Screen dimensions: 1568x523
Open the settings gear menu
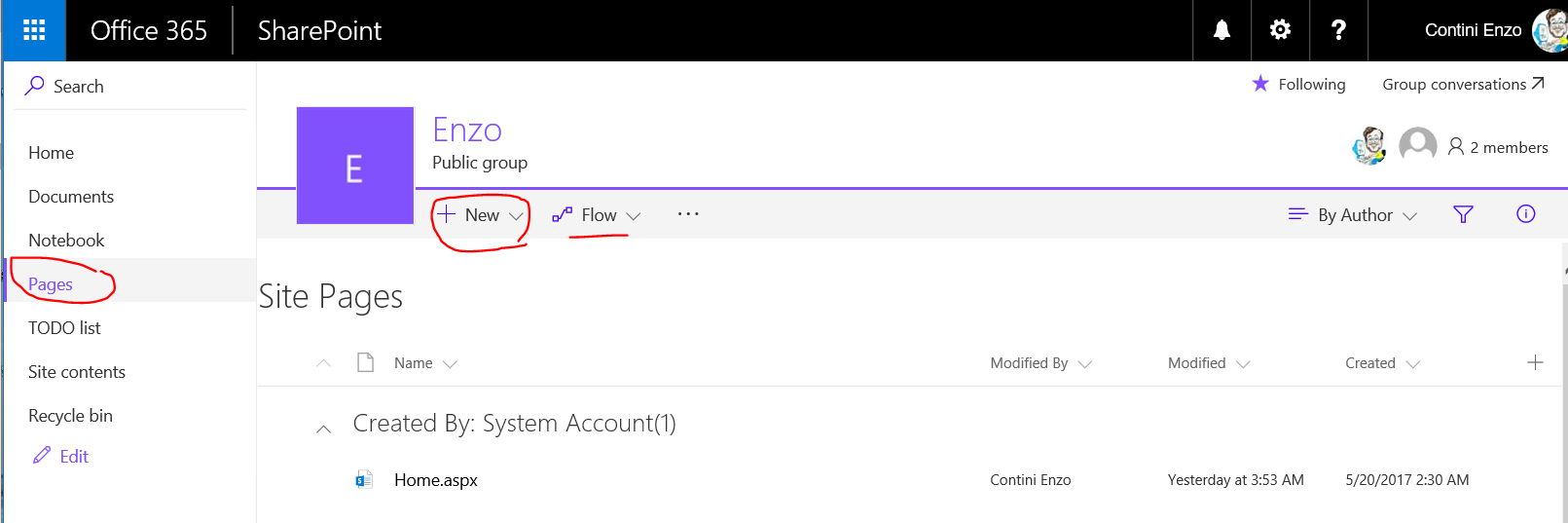[1280, 30]
